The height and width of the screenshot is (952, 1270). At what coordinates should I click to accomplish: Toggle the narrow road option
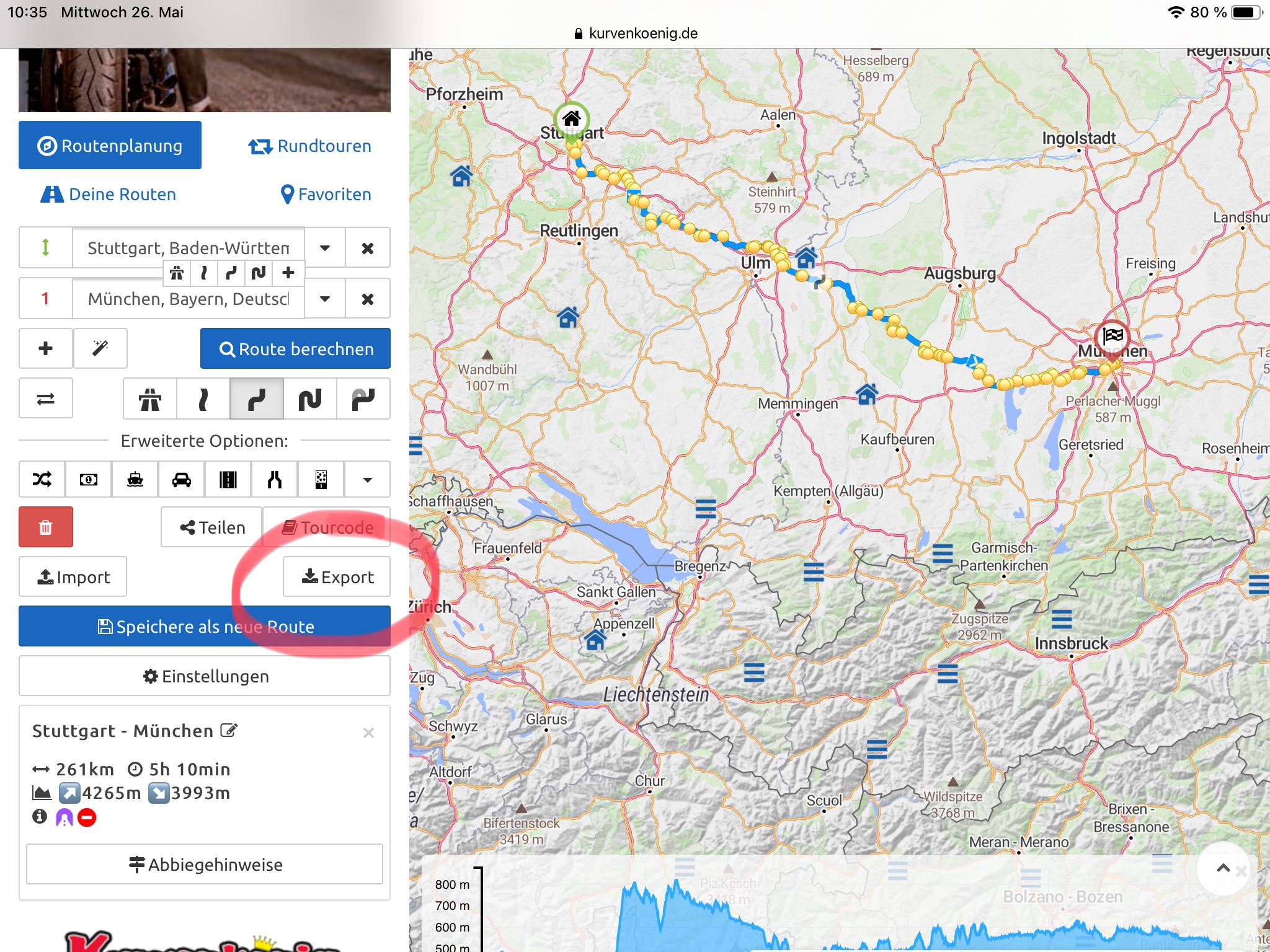click(x=275, y=480)
